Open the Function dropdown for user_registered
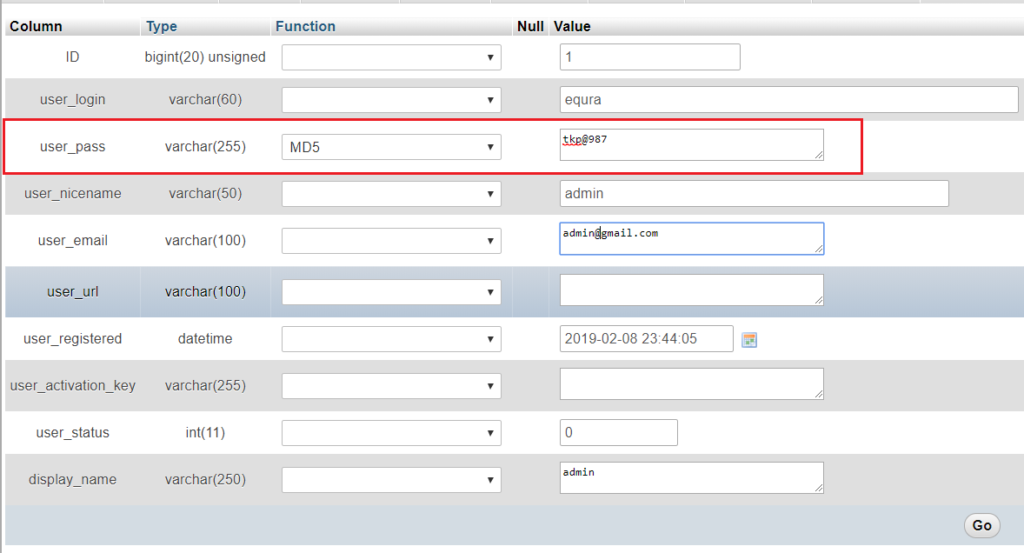Image resolution: width=1024 pixels, height=553 pixels. 391,339
